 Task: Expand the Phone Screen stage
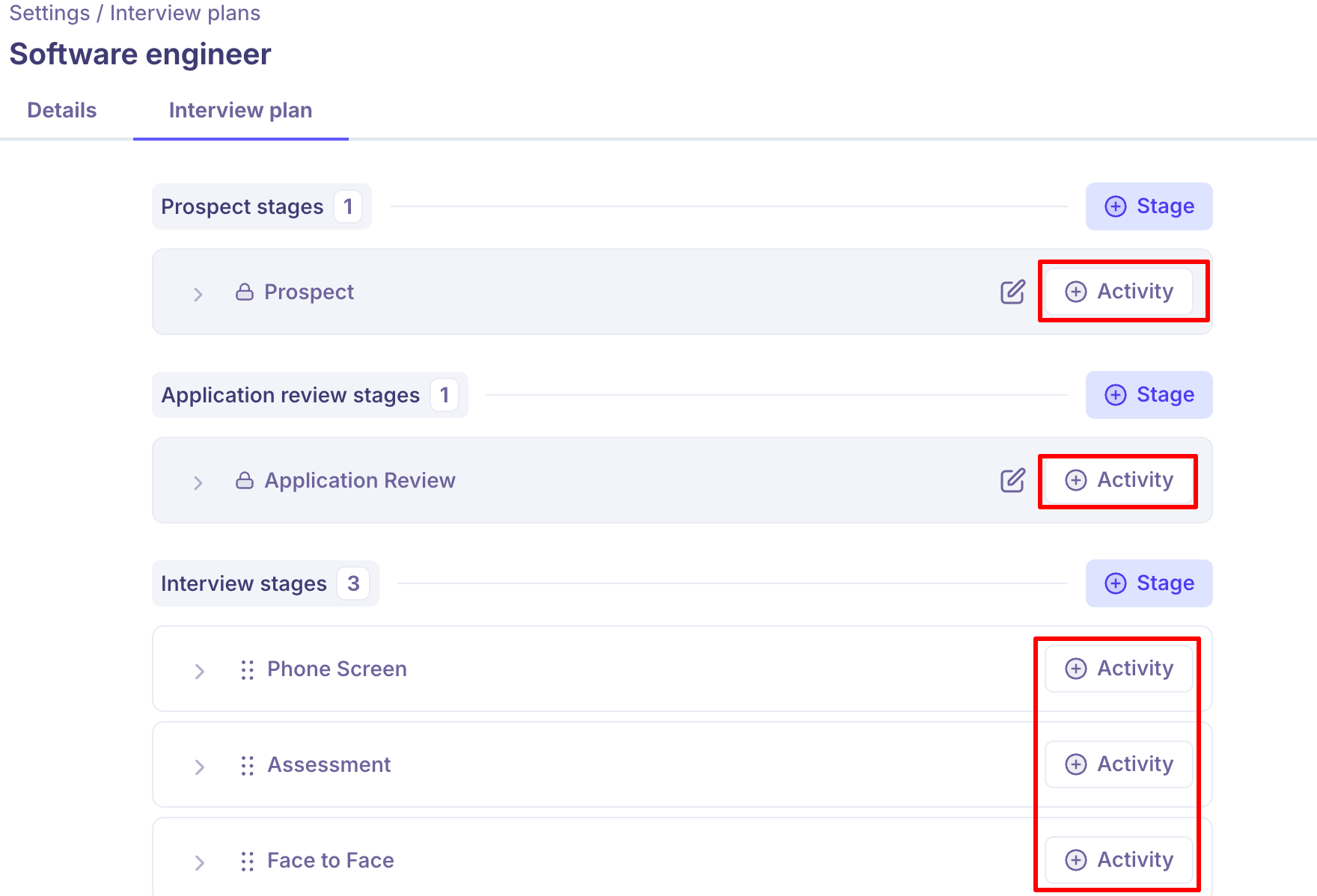click(x=199, y=671)
